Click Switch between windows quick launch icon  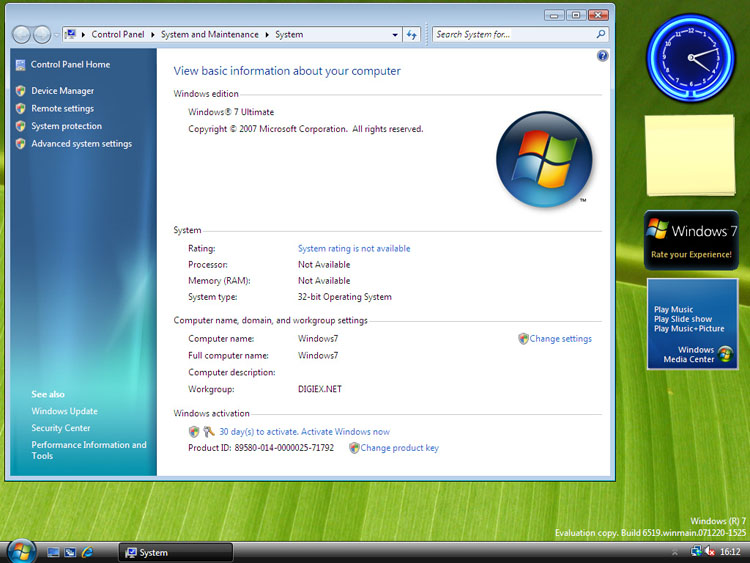(70, 552)
